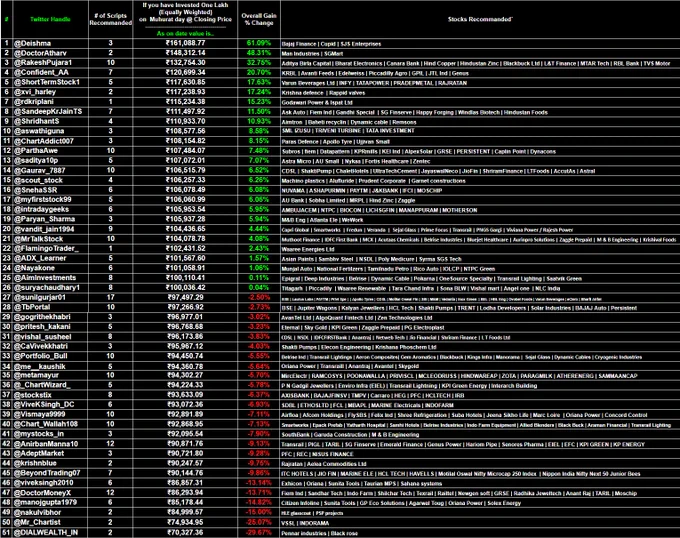Select the @TbPortal handle cell

(50, 307)
